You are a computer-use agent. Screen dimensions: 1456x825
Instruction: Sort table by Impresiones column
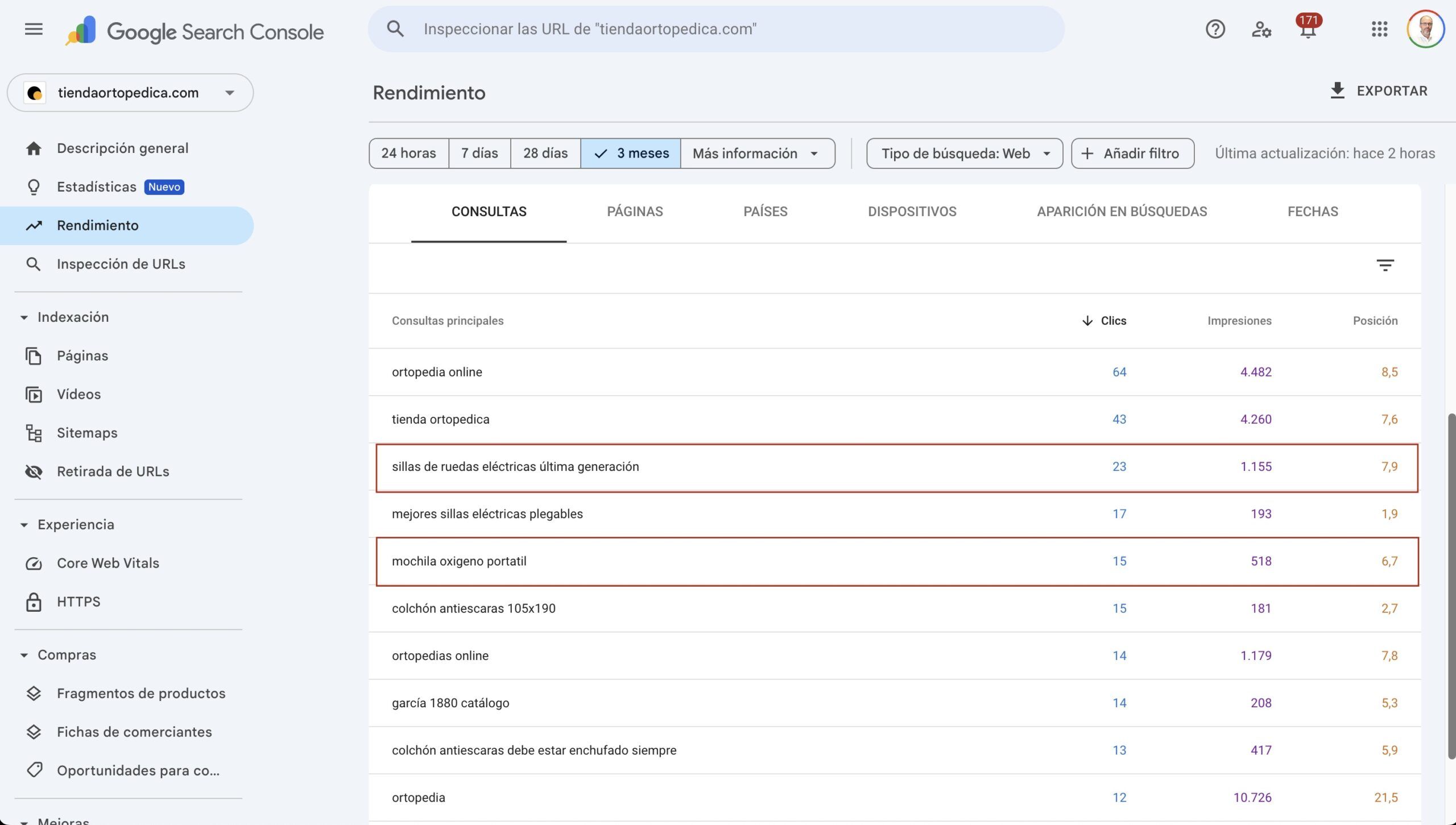point(1239,321)
